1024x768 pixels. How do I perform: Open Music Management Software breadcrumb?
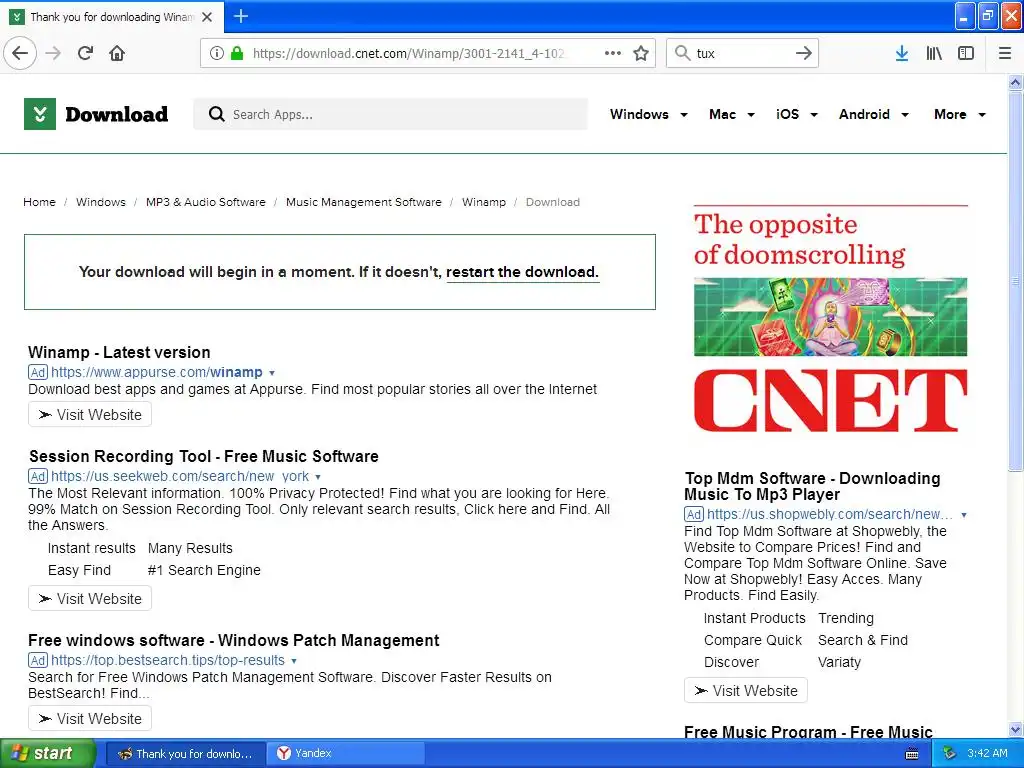364,202
